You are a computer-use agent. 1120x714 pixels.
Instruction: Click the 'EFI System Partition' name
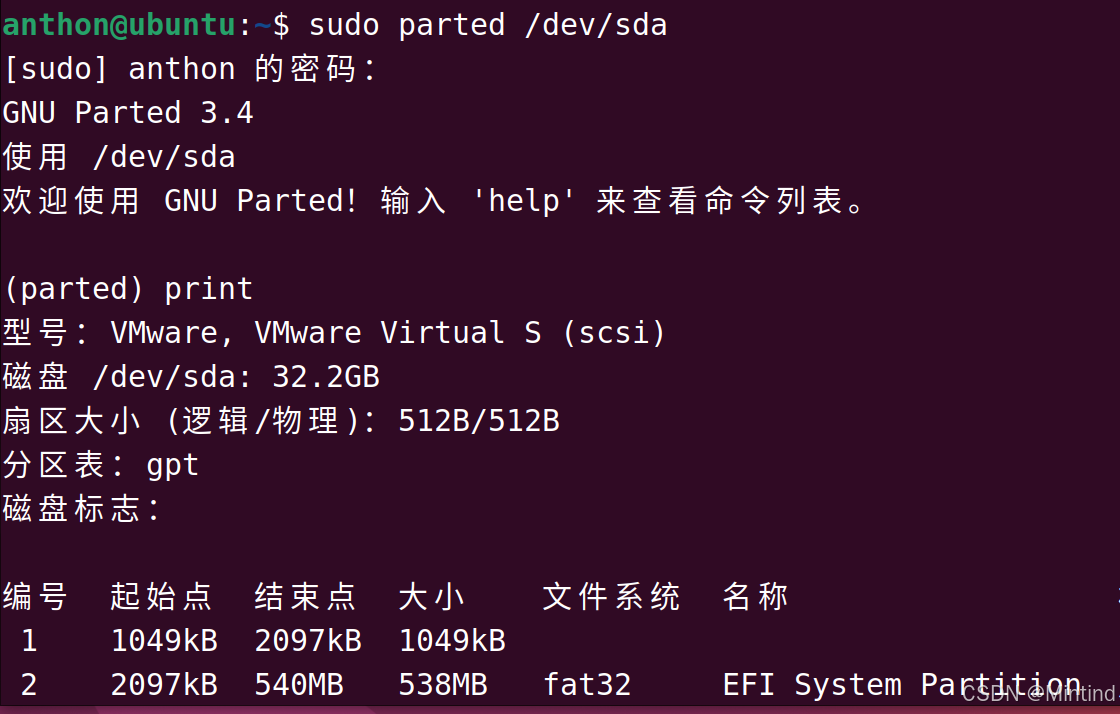click(x=901, y=685)
